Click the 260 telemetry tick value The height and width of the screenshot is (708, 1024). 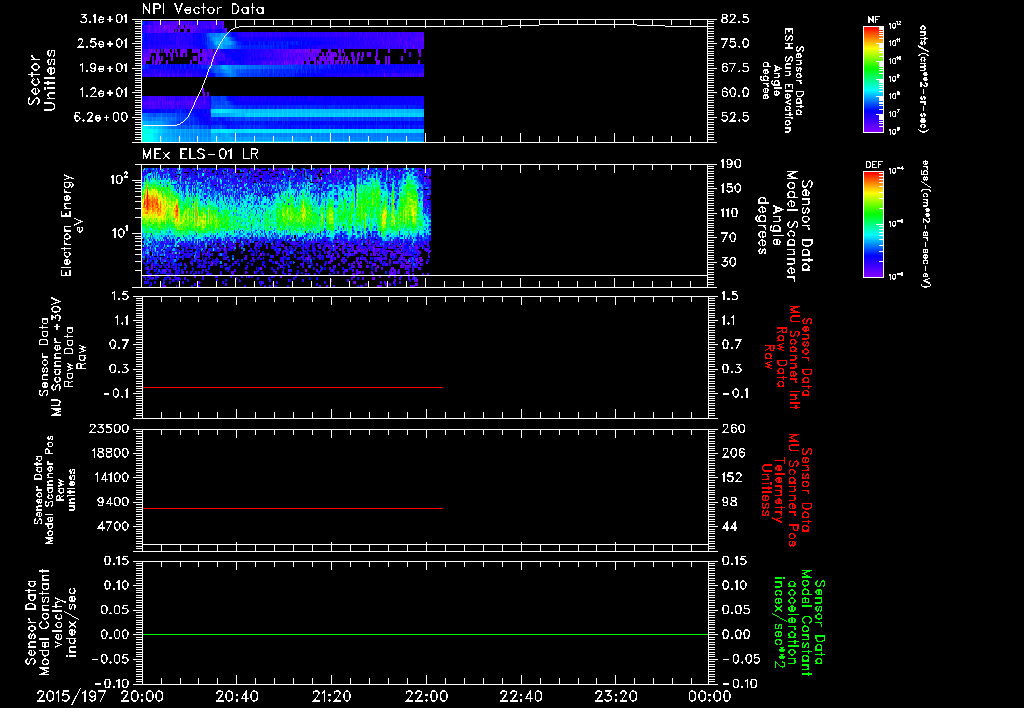731,428
